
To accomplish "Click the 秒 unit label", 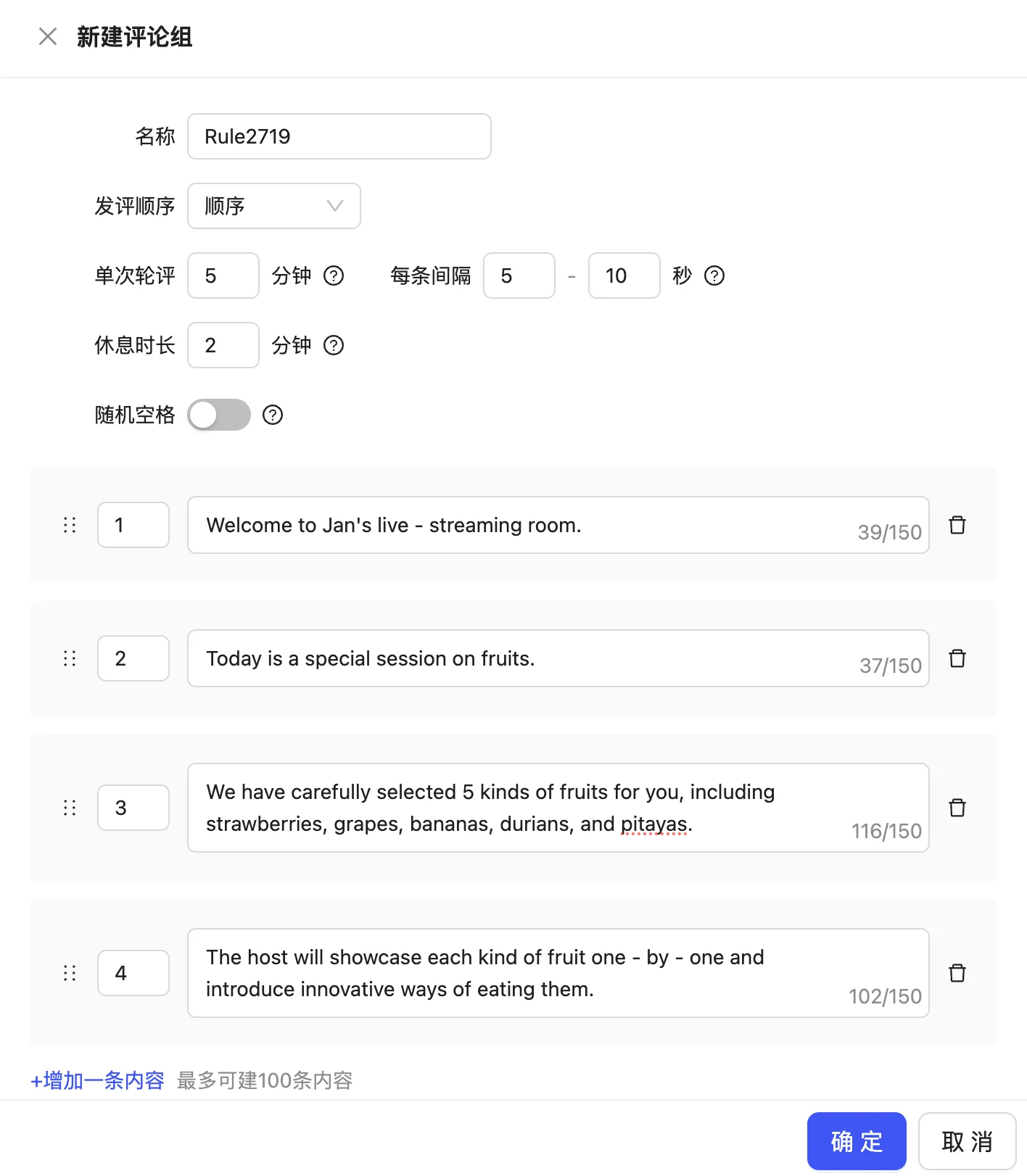I will [682, 276].
